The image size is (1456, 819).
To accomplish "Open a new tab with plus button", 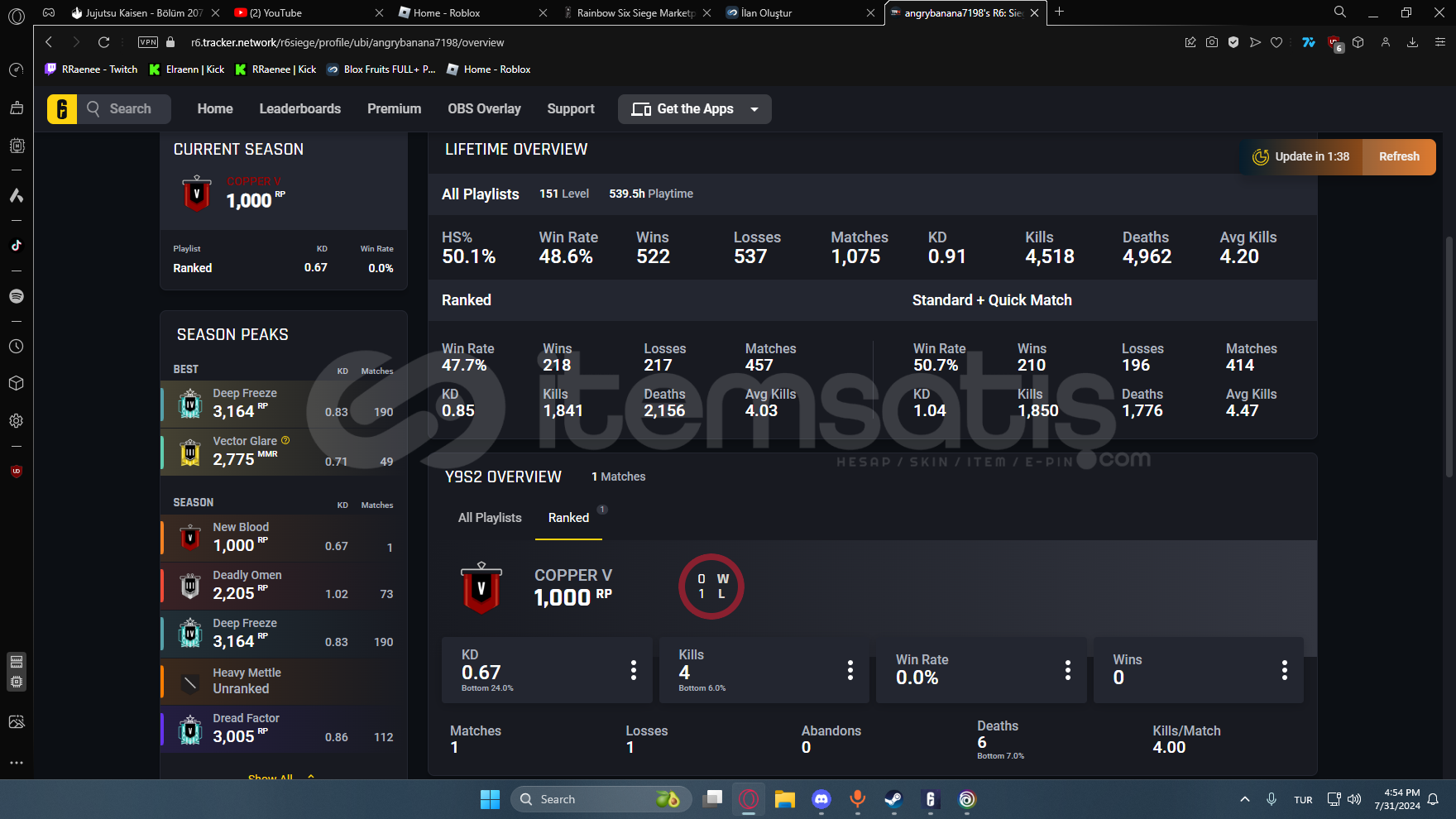I will point(1059,12).
